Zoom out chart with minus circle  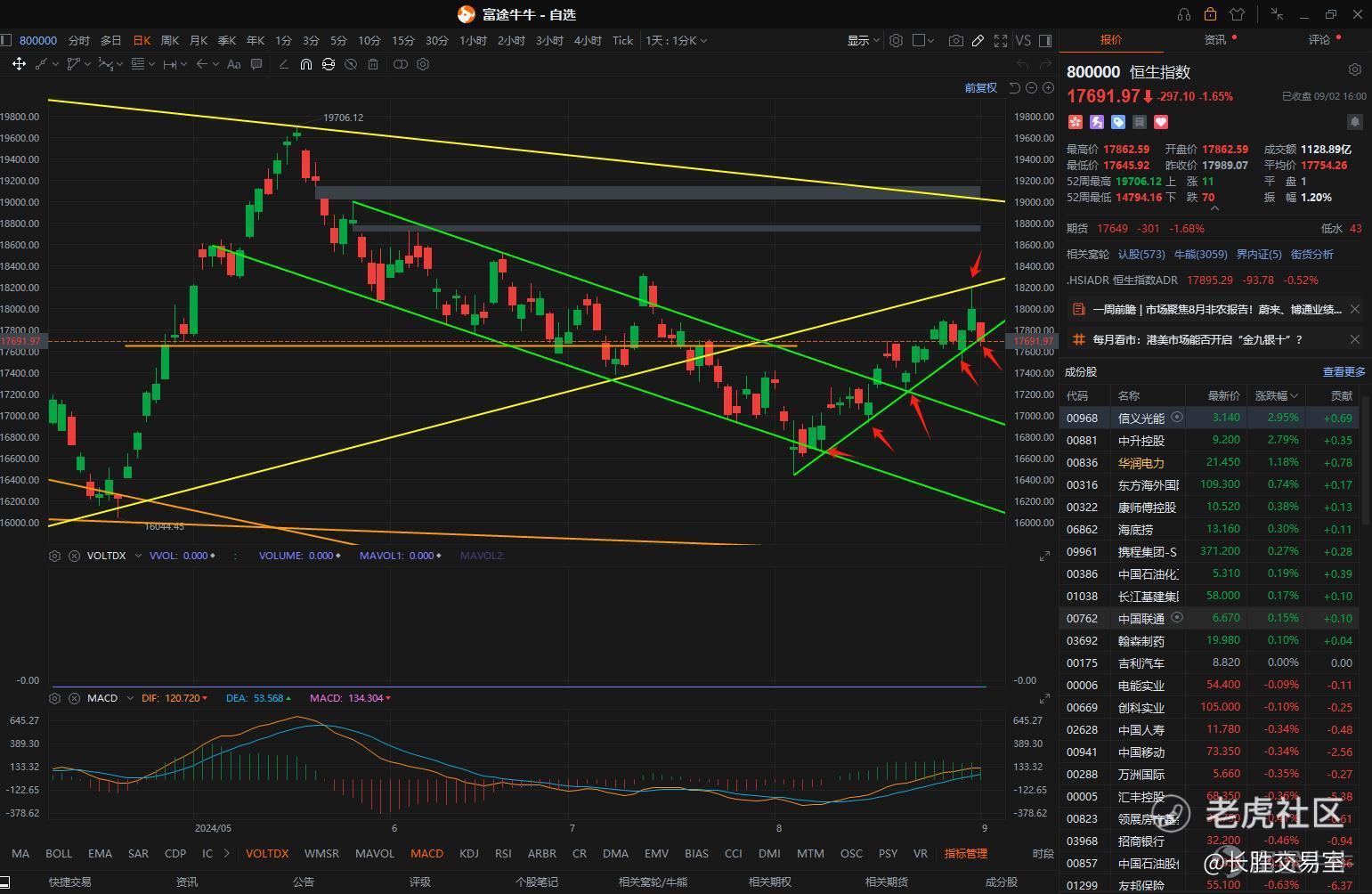pyautogui.click(x=1031, y=87)
